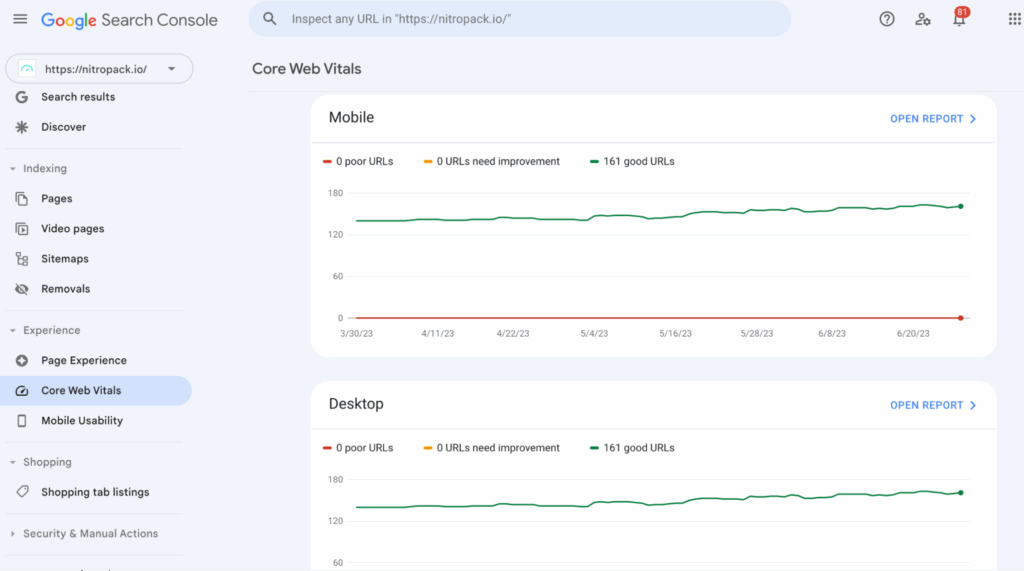
Task: Expand Security & Manual Actions section
Action: 12,534
